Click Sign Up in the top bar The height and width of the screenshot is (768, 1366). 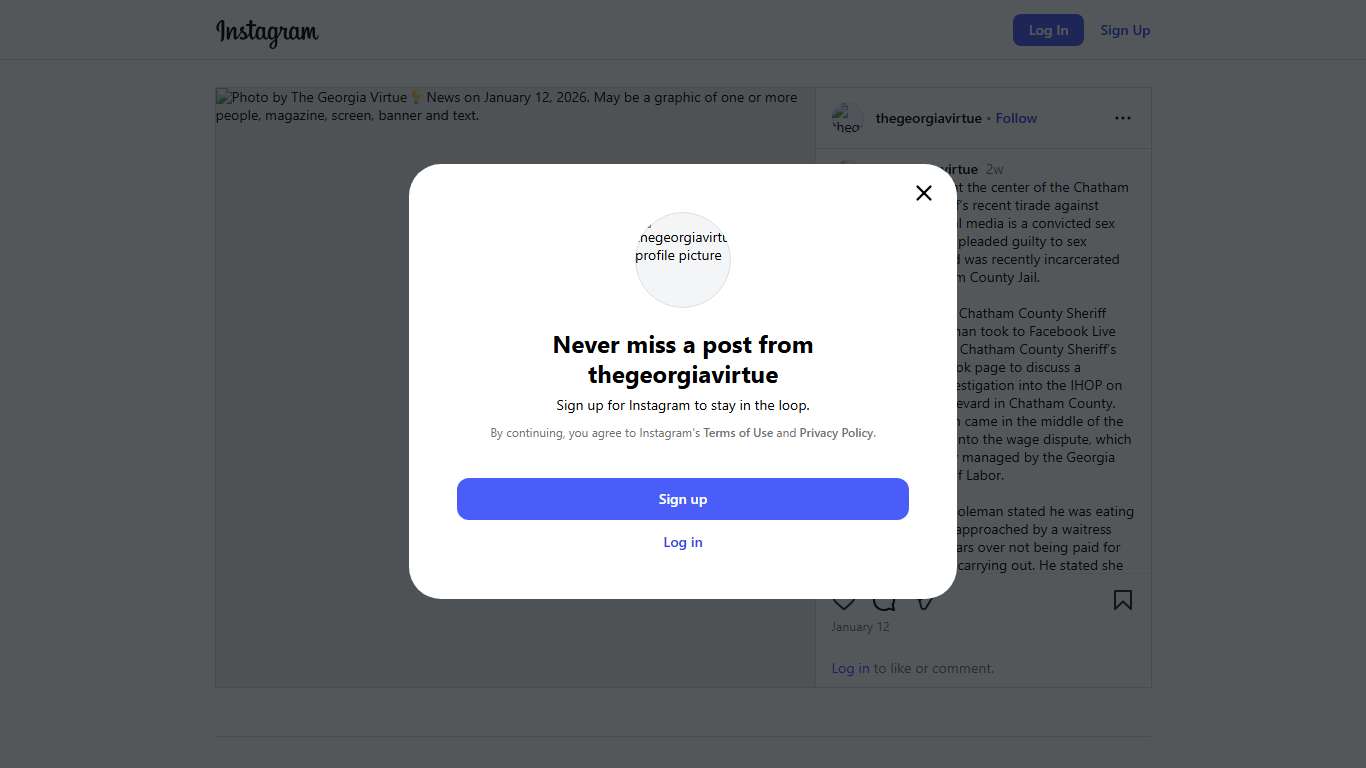pyautogui.click(x=1125, y=30)
